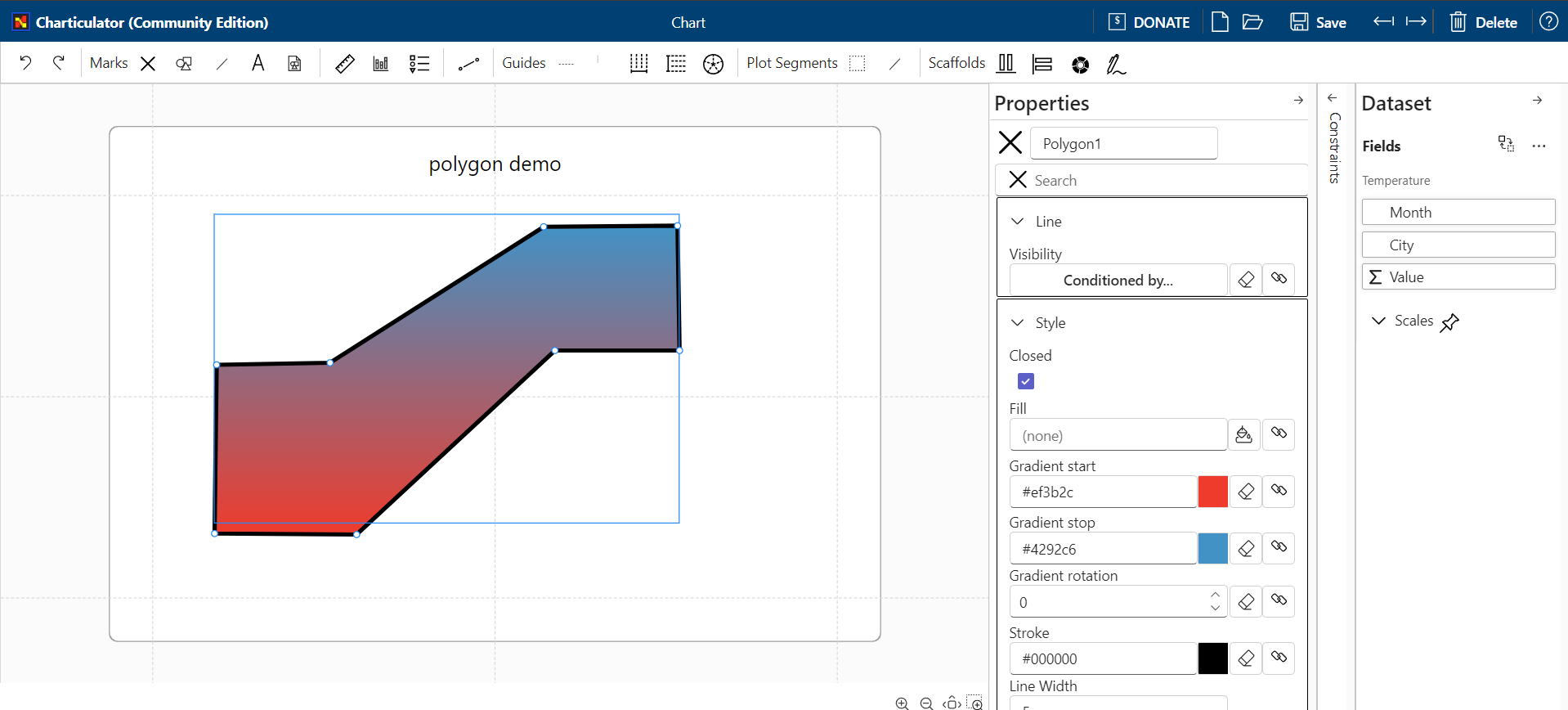Click the DONATE button
Screen dimensions: 1568x710
[1149, 22]
